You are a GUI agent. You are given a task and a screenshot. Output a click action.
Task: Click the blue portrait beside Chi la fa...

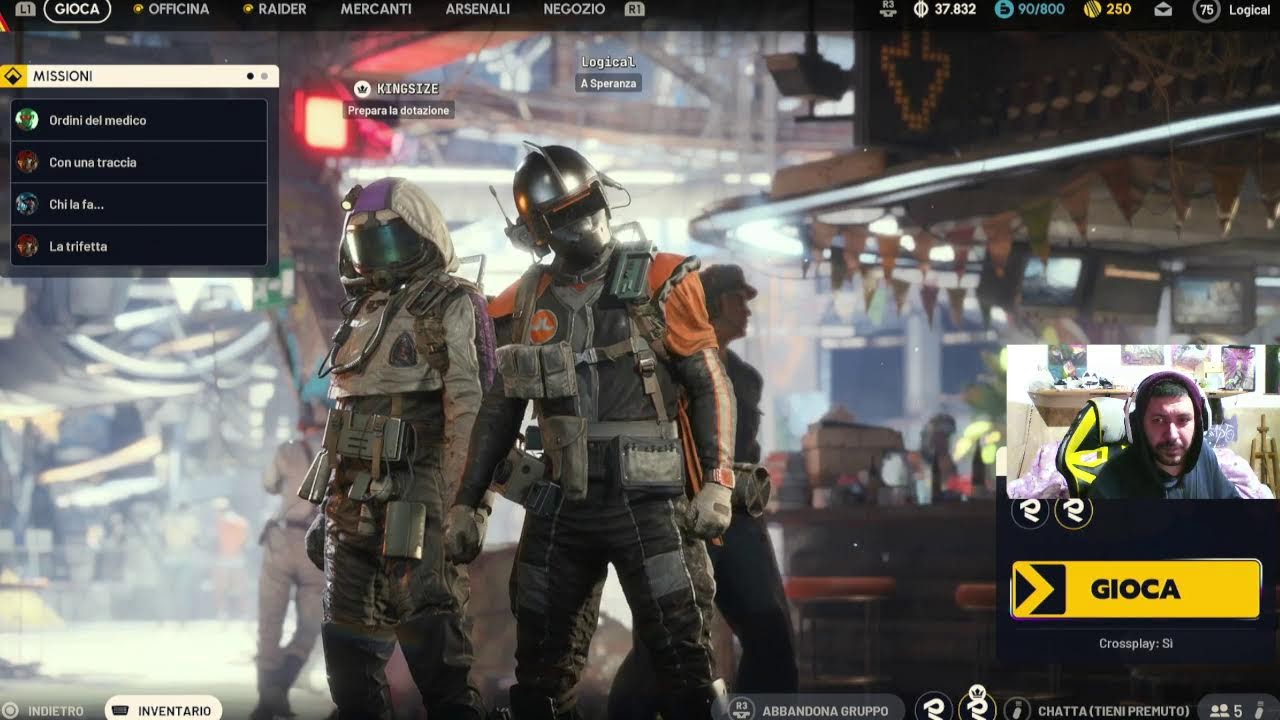point(27,204)
